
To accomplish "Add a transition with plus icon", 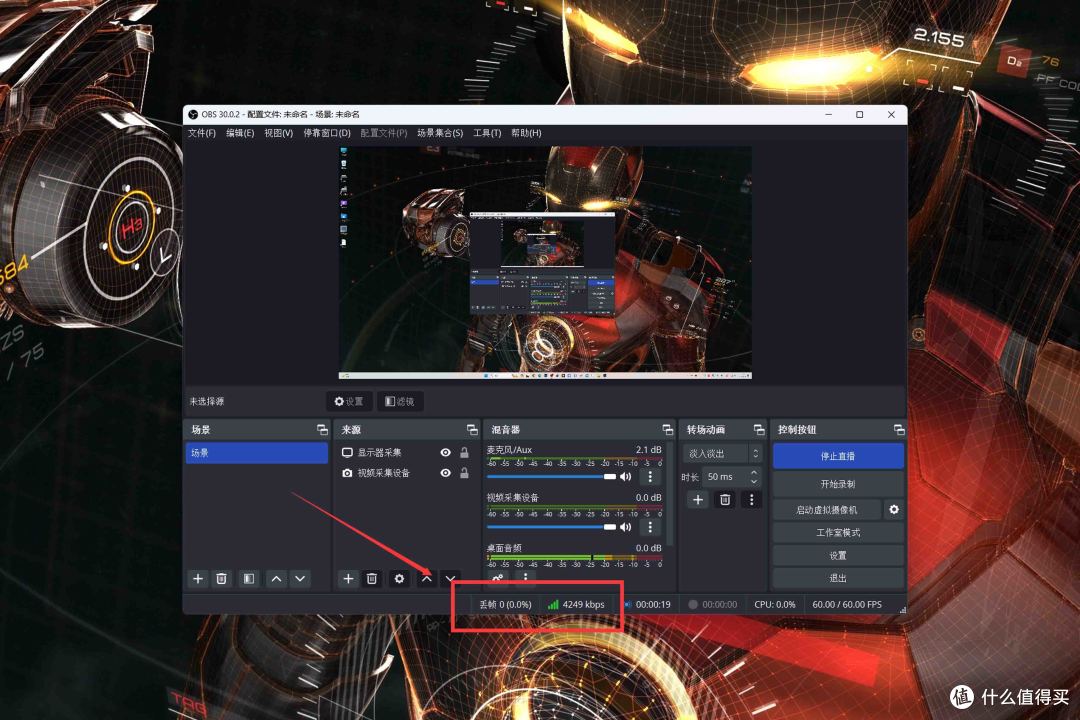I will click(x=698, y=500).
